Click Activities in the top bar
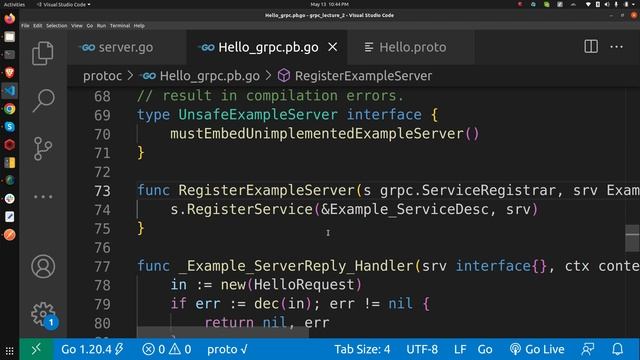The width and height of the screenshot is (640, 360). pos(14,4)
